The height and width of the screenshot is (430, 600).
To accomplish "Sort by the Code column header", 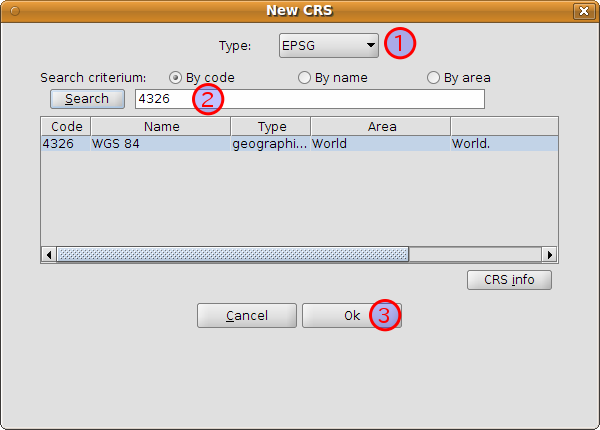I will click(66, 127).
